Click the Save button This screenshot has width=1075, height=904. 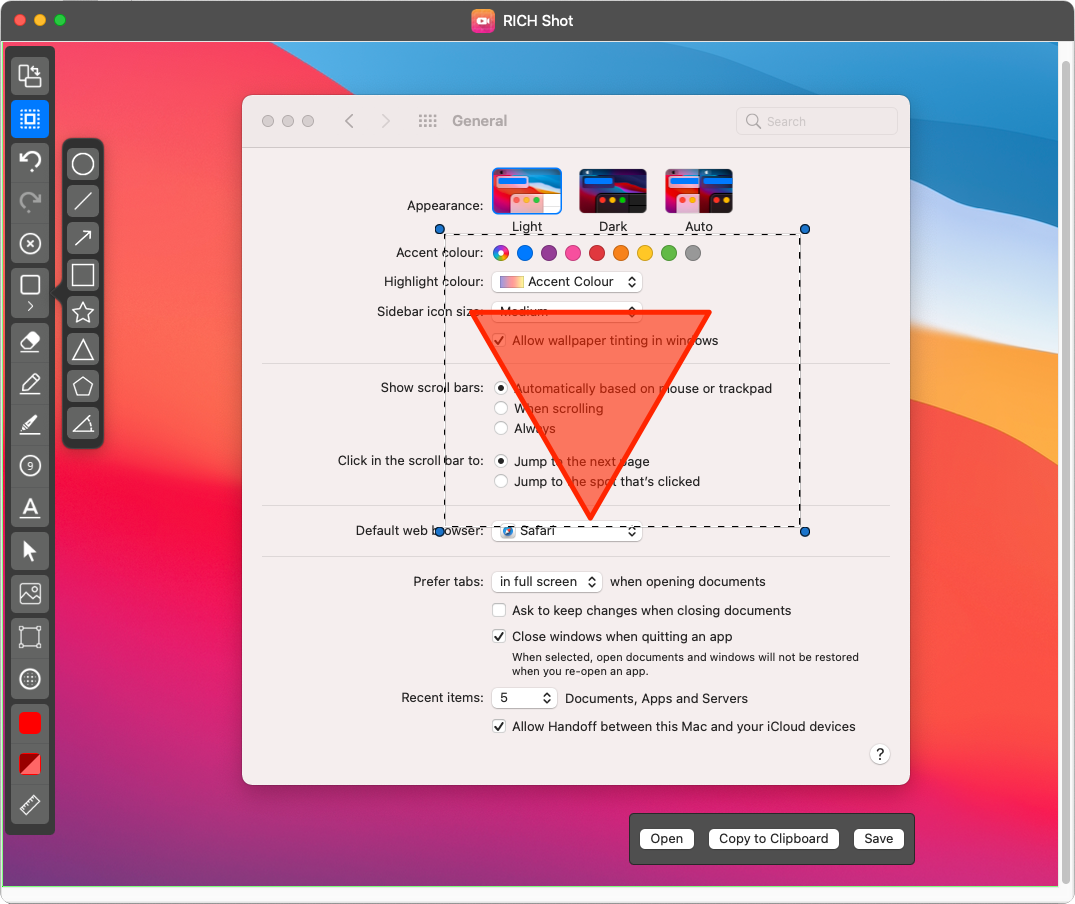[878, 839]
